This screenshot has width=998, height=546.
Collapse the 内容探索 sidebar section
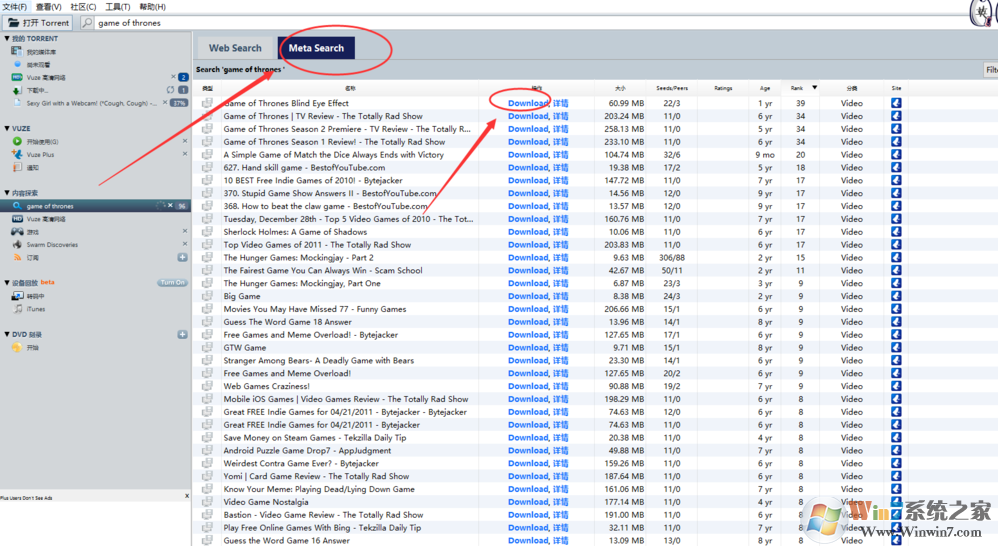point(6,193)
